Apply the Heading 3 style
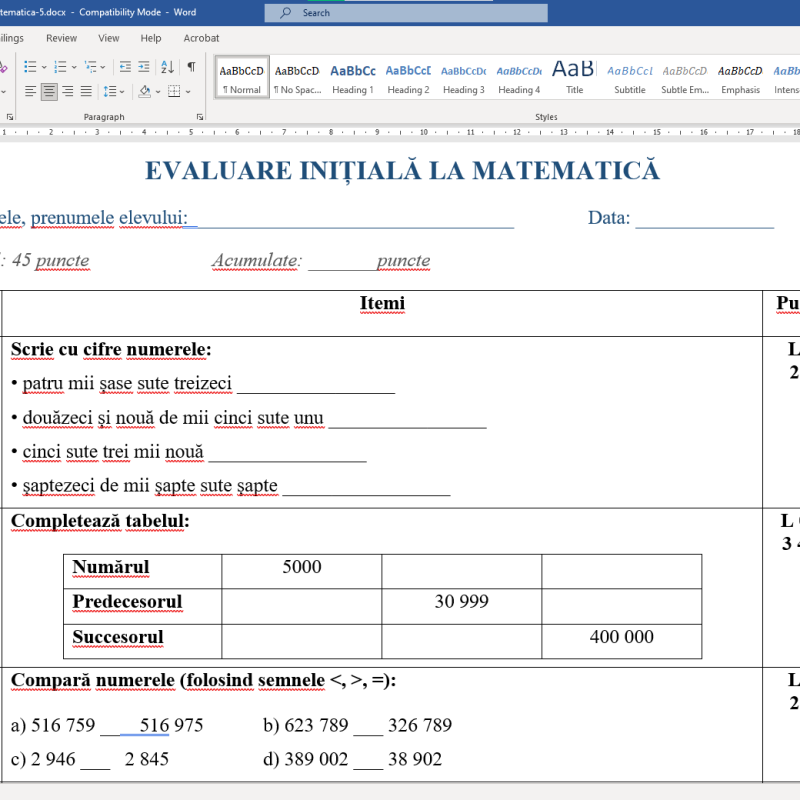Image resolution: width=800 pixels, height=800 pixels. point(463,78)
